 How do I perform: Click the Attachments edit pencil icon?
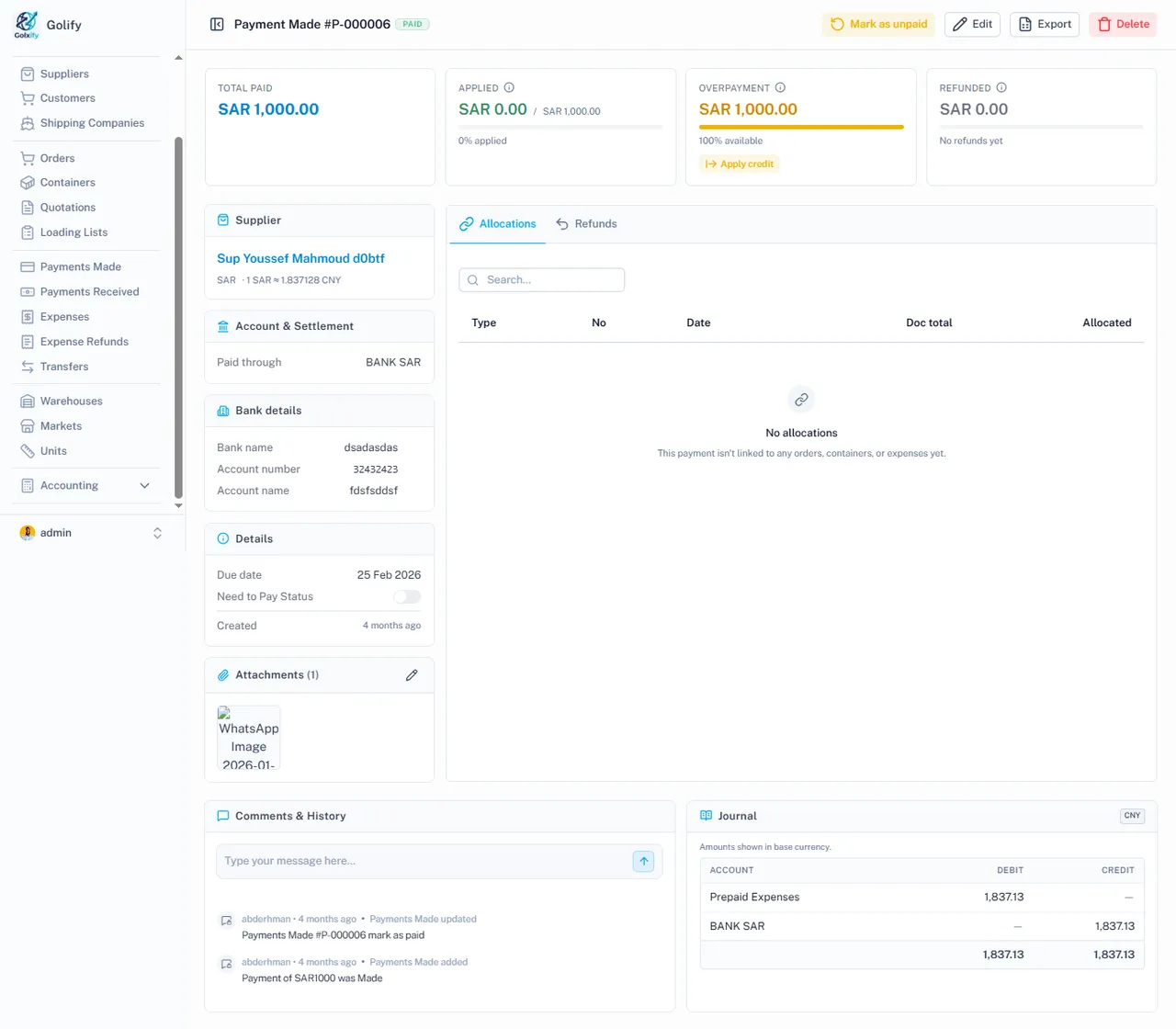pyautogui.click(x=412, y=675)
